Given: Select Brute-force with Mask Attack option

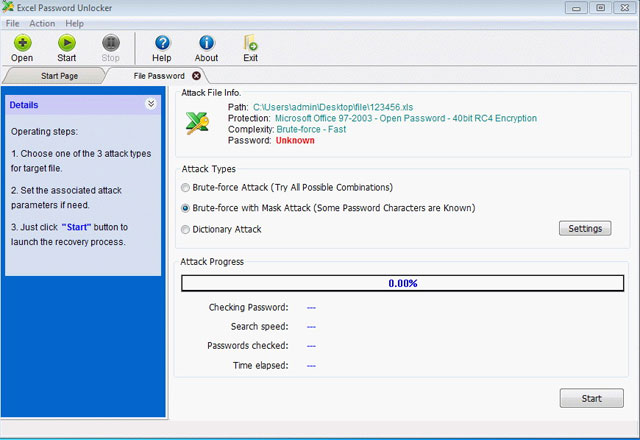Looking at the screenshot, I should (185, 208).
